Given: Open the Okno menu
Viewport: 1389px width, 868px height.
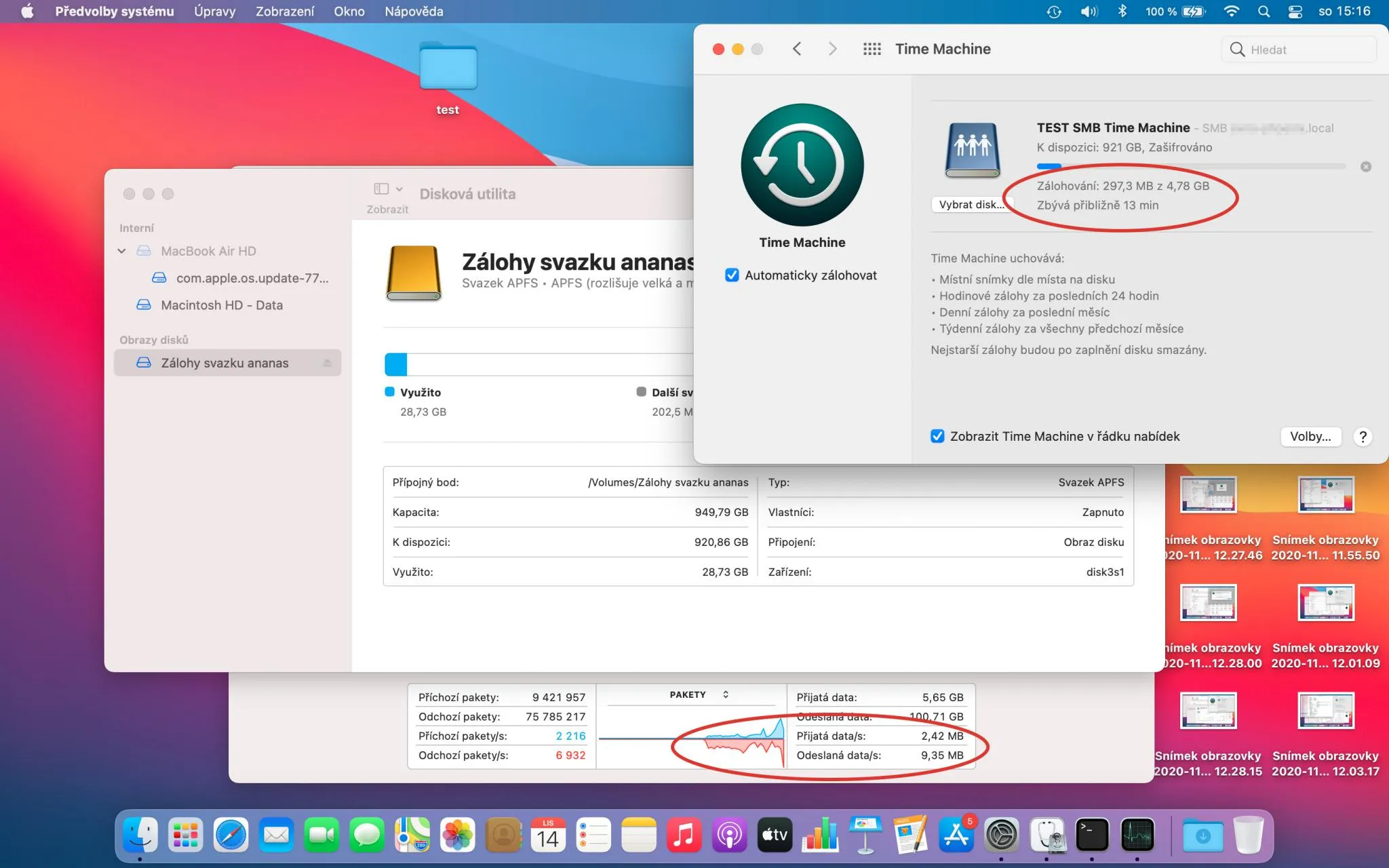Looking at the screenshot, I should pyautogui.click(x=349, y=12).
